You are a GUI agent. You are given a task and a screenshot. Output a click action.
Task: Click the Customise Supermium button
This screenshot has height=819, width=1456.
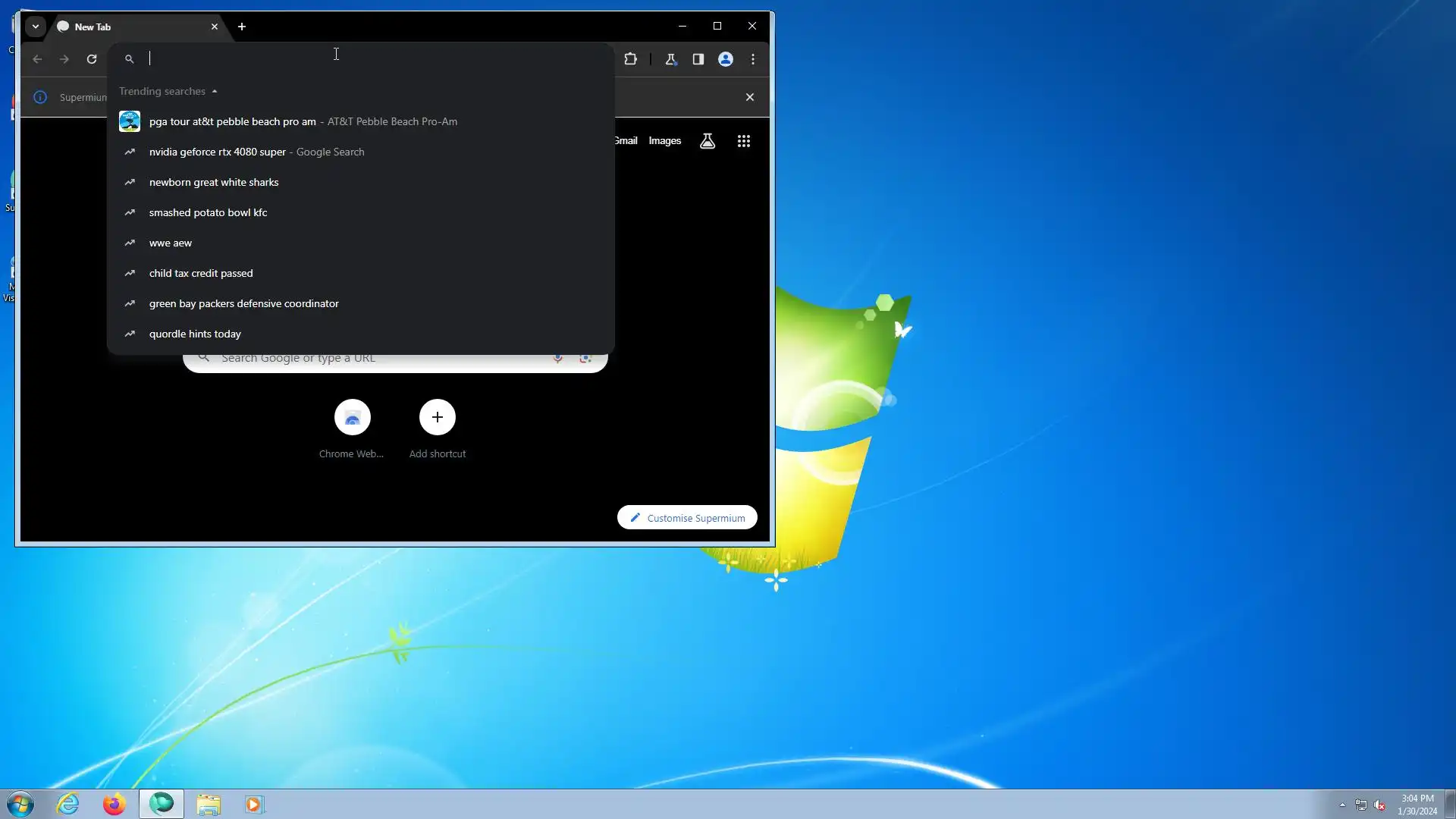tap(687, 518)
